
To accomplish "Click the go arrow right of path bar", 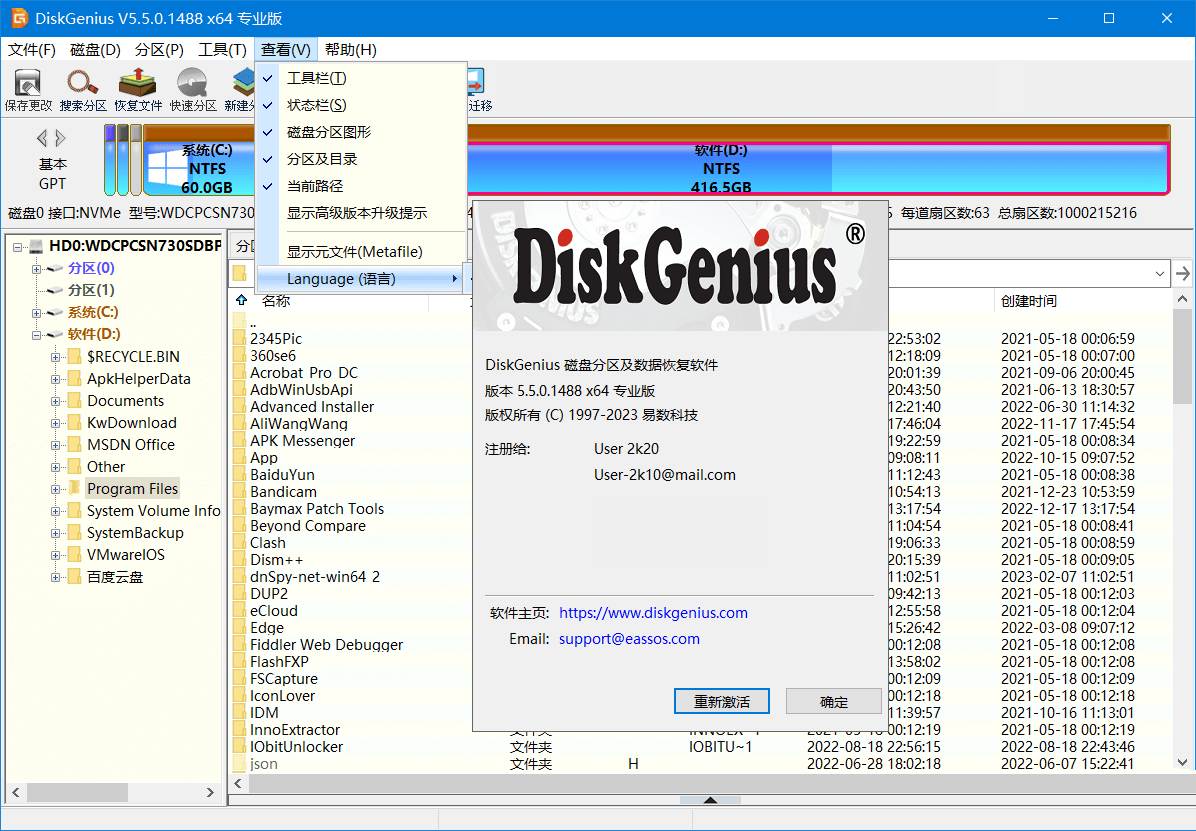I will coord(1183,273).
